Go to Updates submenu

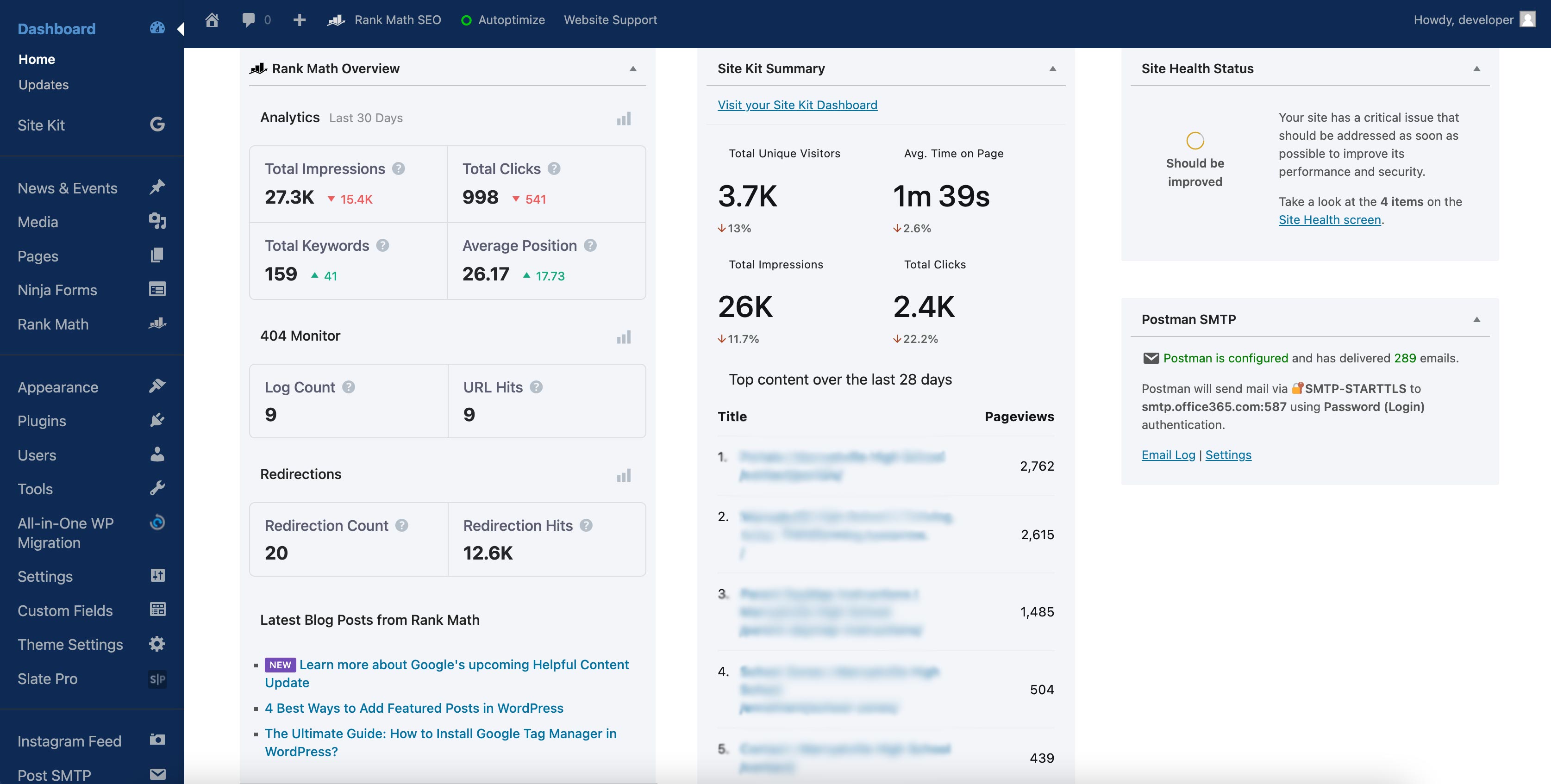click(44, 85)
